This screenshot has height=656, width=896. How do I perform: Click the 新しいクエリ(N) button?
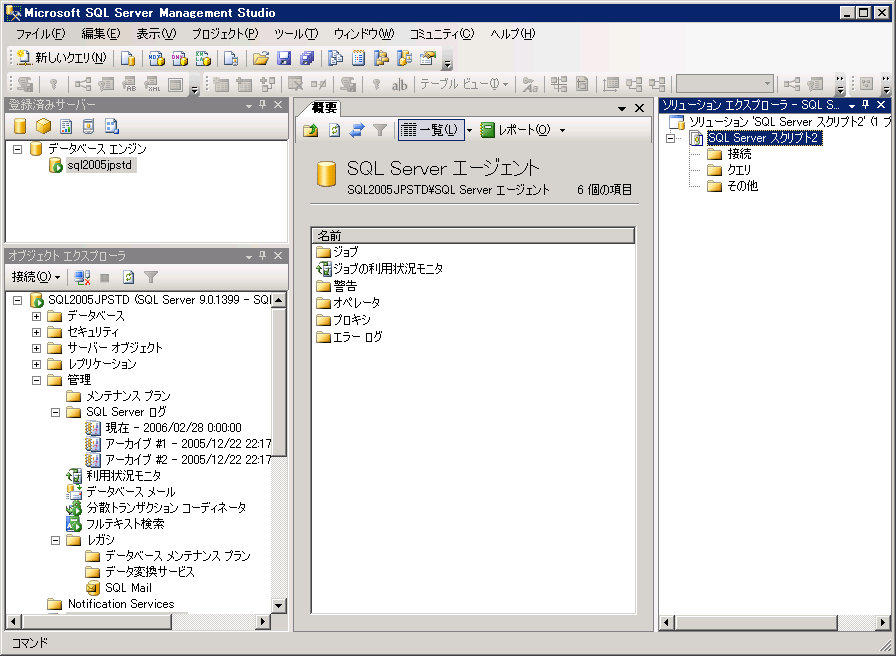pyautogui.click(x=61, y=58)
